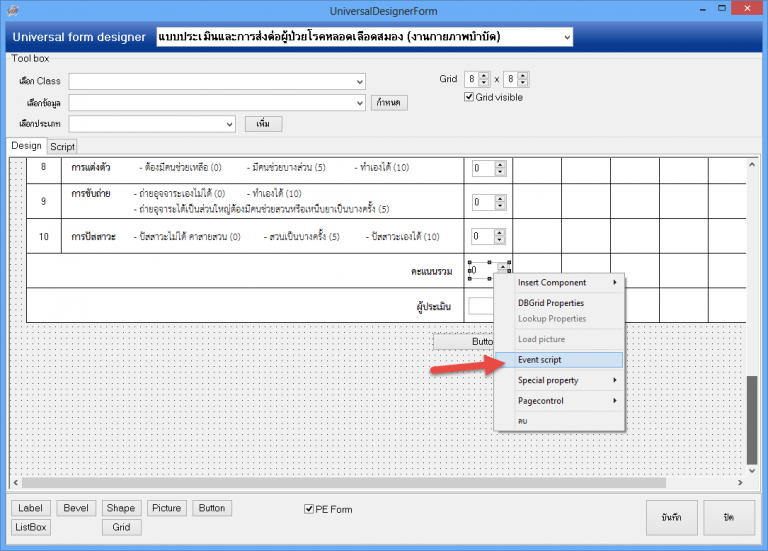This screenshot has width=768, height=551.
Task: Choose Load picture from context menu
Action: [560, 339]
